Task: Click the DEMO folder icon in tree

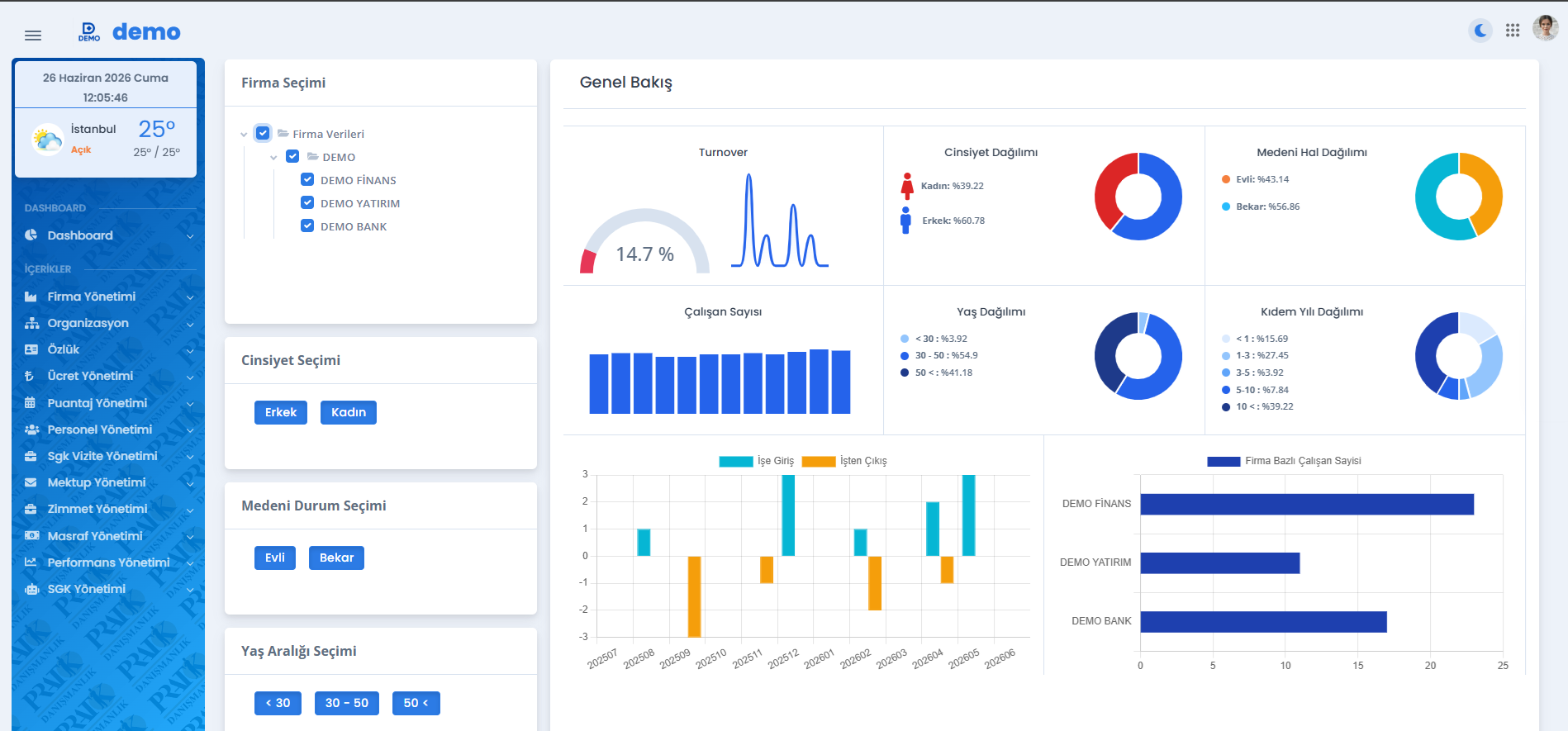Action: click(x=312, y=156)
